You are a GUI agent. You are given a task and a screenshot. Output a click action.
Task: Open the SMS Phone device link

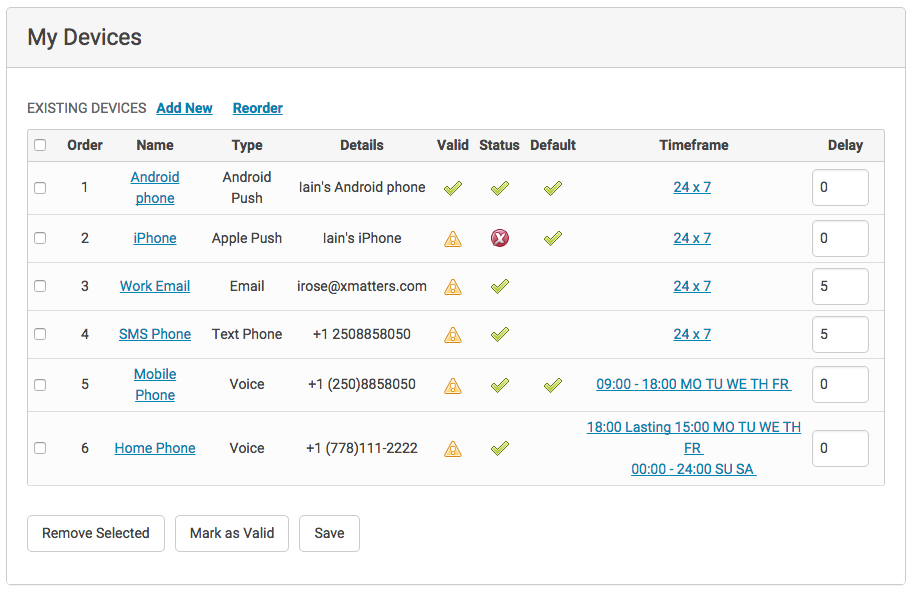pos(155,334)
